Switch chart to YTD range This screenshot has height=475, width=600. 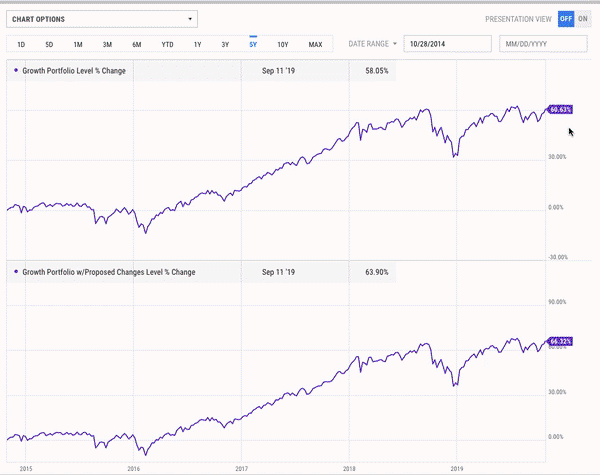[x=167, y=44]
